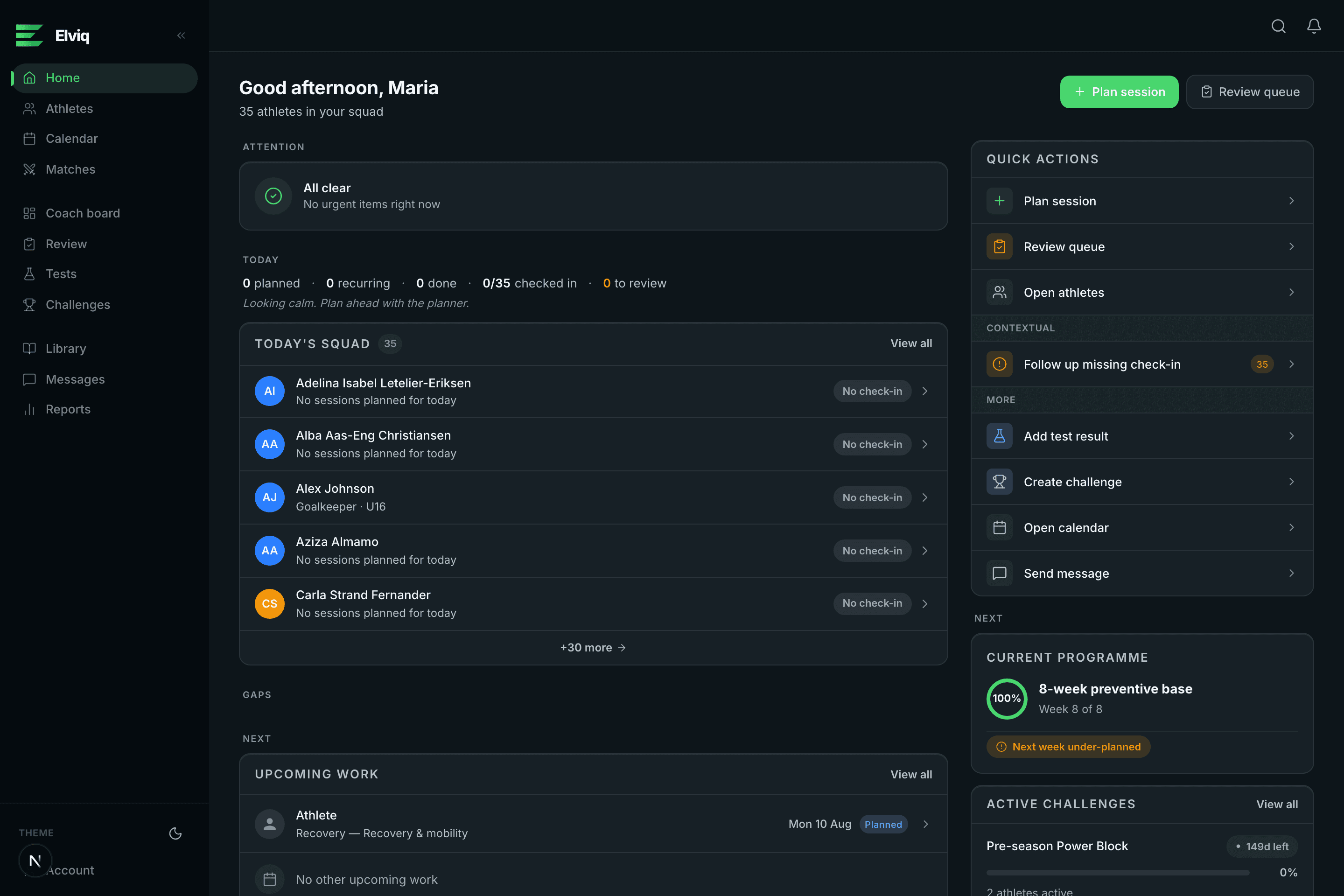Open upcoming Recovery session chevron

click(925, 824)
